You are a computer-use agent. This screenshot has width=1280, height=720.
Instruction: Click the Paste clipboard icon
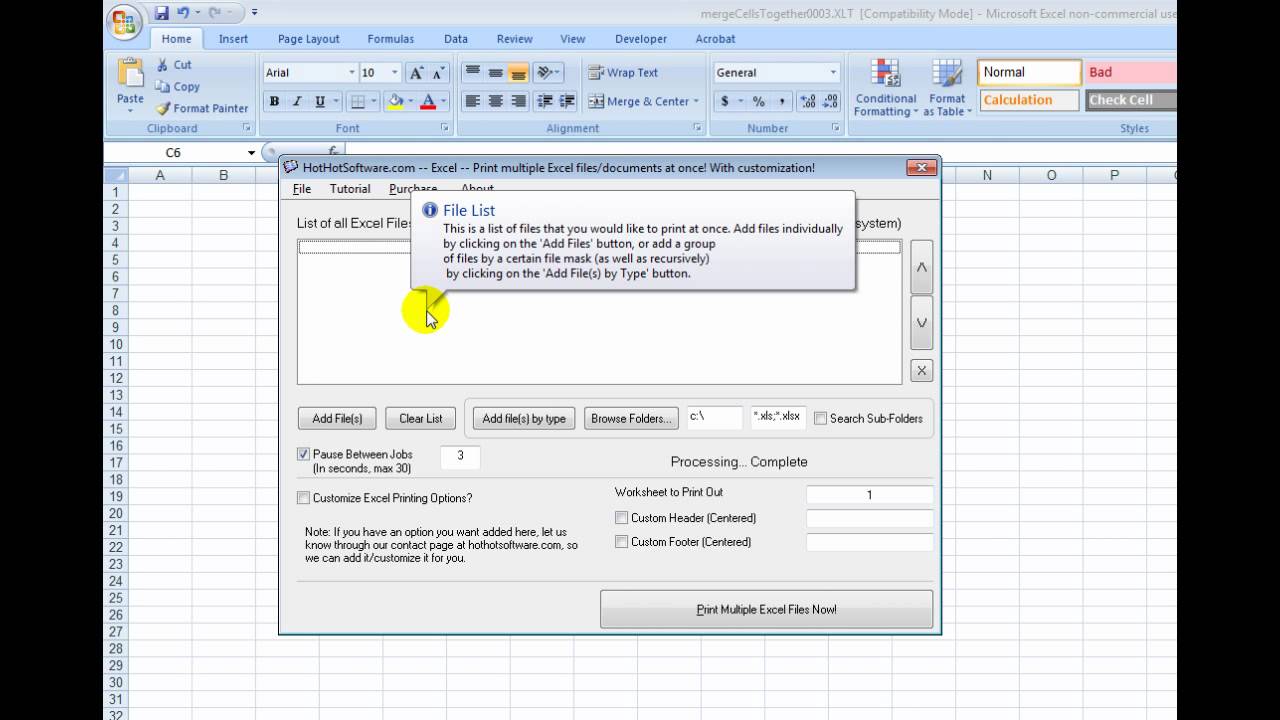coord(130,73)
